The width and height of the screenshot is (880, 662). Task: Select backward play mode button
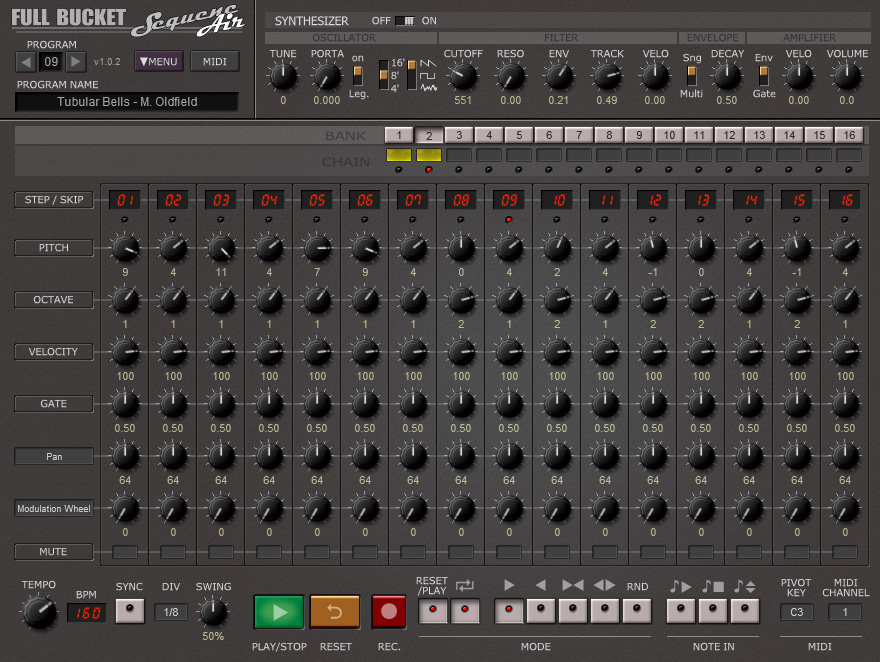pyautogui.click(x=541, y=611)
